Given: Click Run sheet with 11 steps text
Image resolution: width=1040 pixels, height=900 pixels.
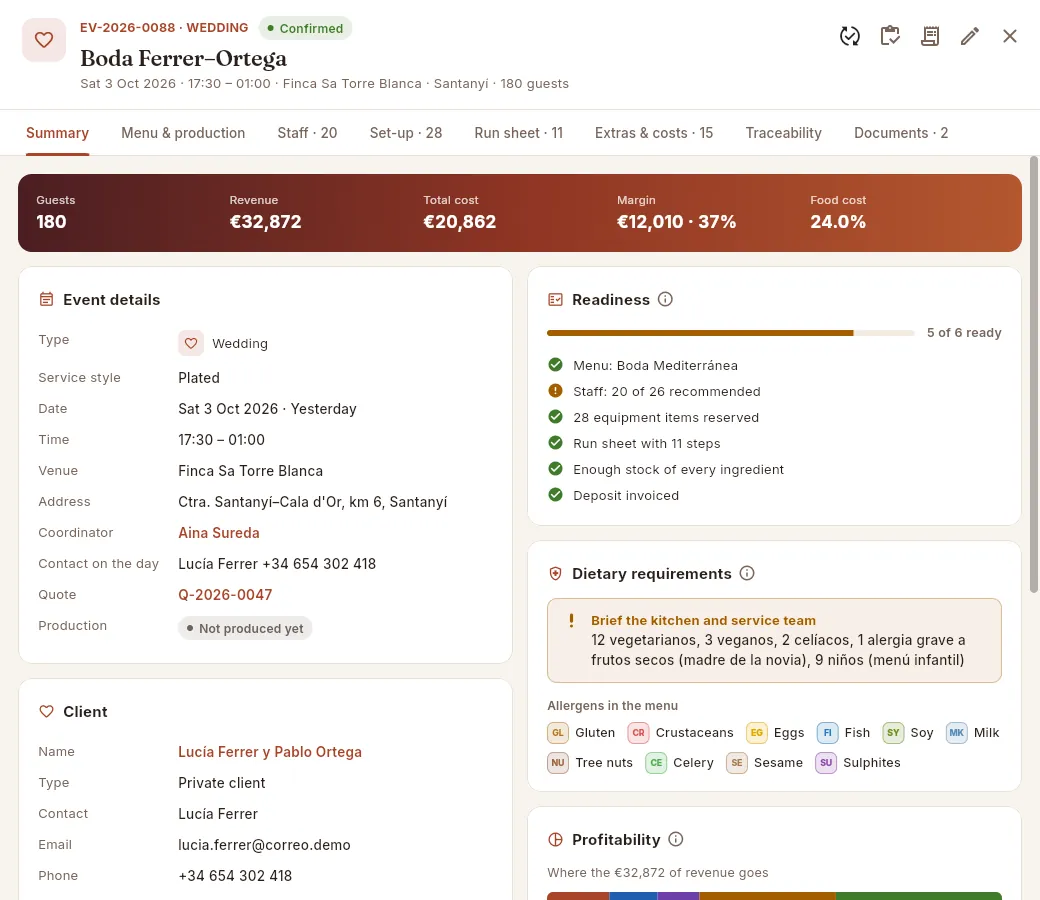Looking at the screenshot, I should coord(647,443).
